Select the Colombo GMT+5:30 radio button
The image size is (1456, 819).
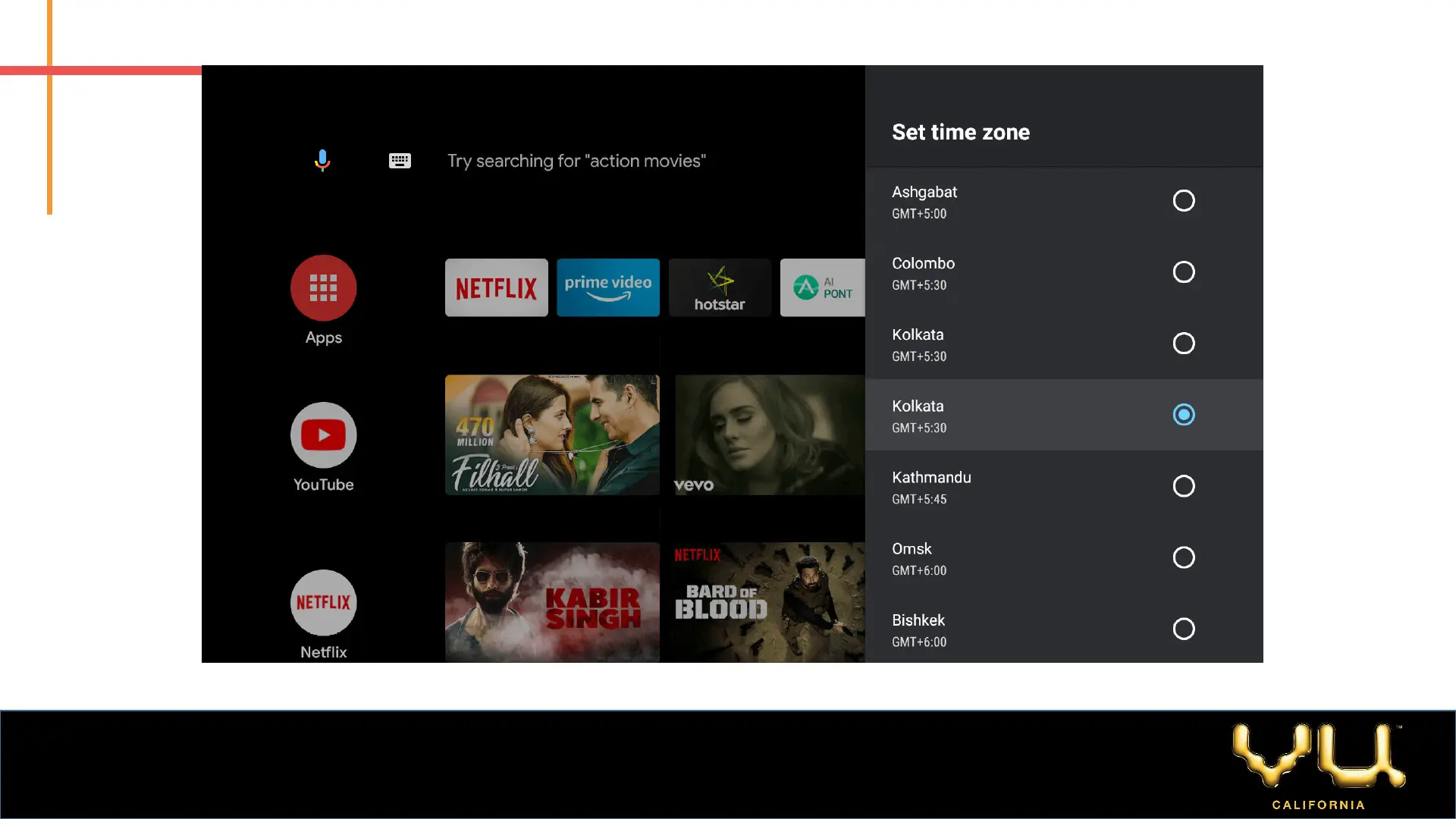click(x=1183, y=272)
